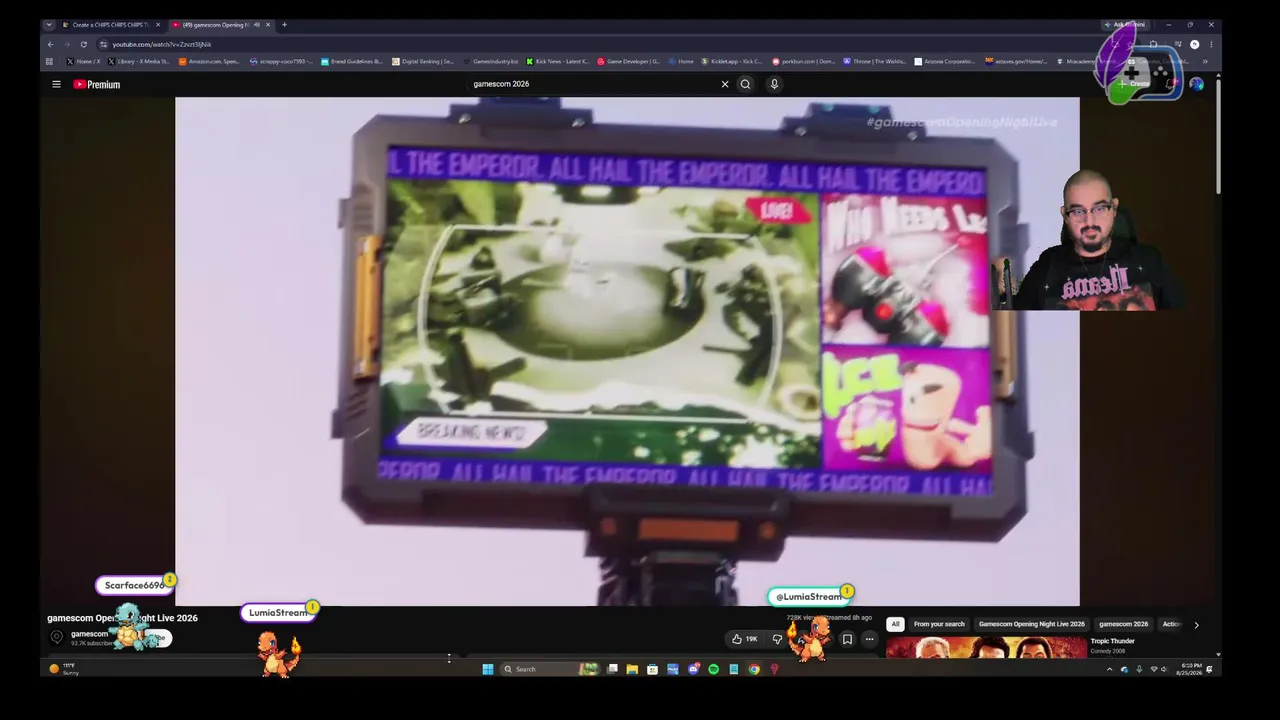Image resolution: width=1280 pixels, height=720 pixels.
Task: Open Spotify from the taskbar
Action: point(713,669)
